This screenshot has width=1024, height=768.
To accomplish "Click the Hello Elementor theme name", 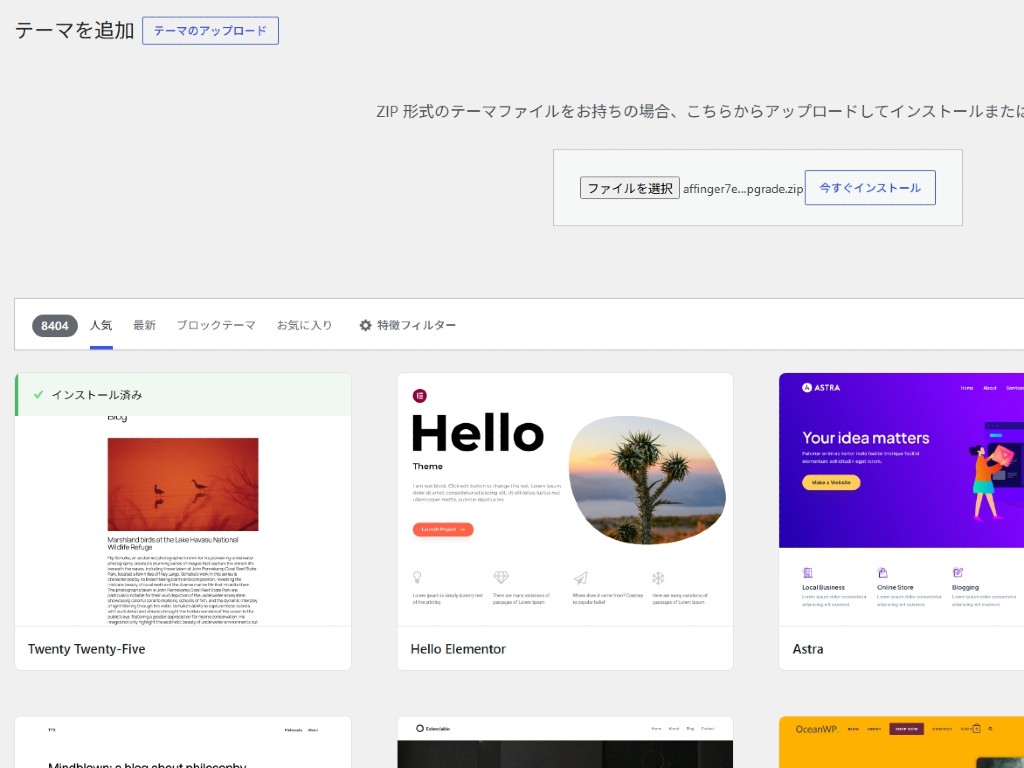I will coord(458,649).
